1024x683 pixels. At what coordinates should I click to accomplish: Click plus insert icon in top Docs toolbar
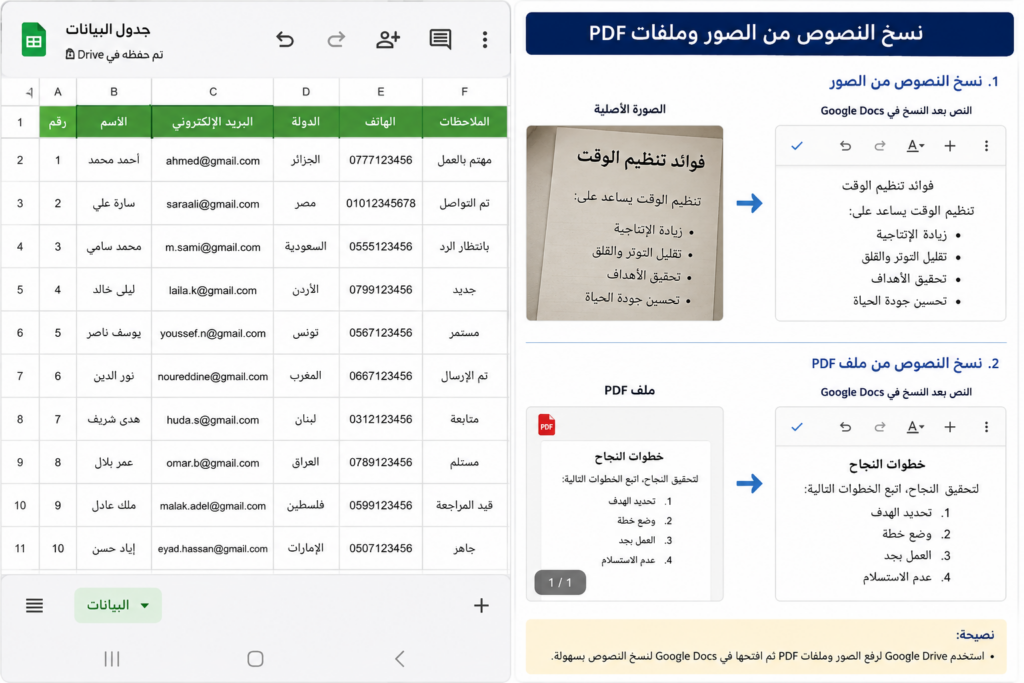(950, 146)
